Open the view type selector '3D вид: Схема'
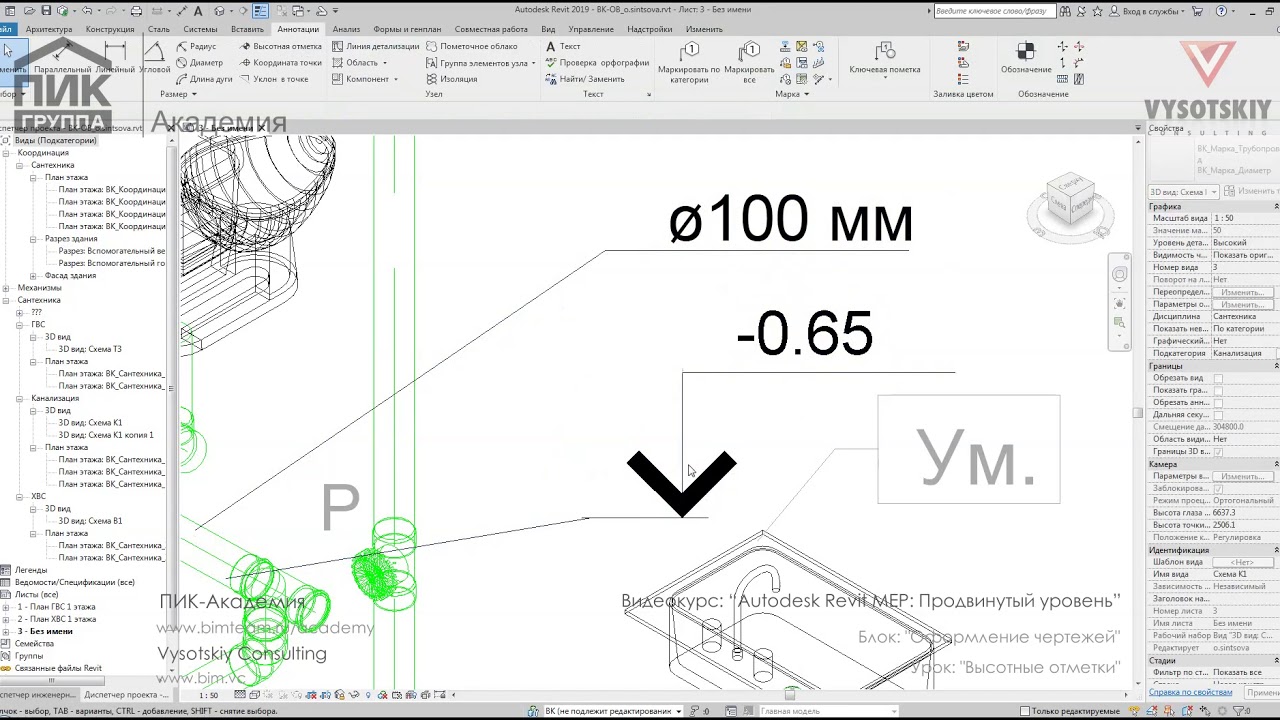The image size is (1280, 720). 1184,191
